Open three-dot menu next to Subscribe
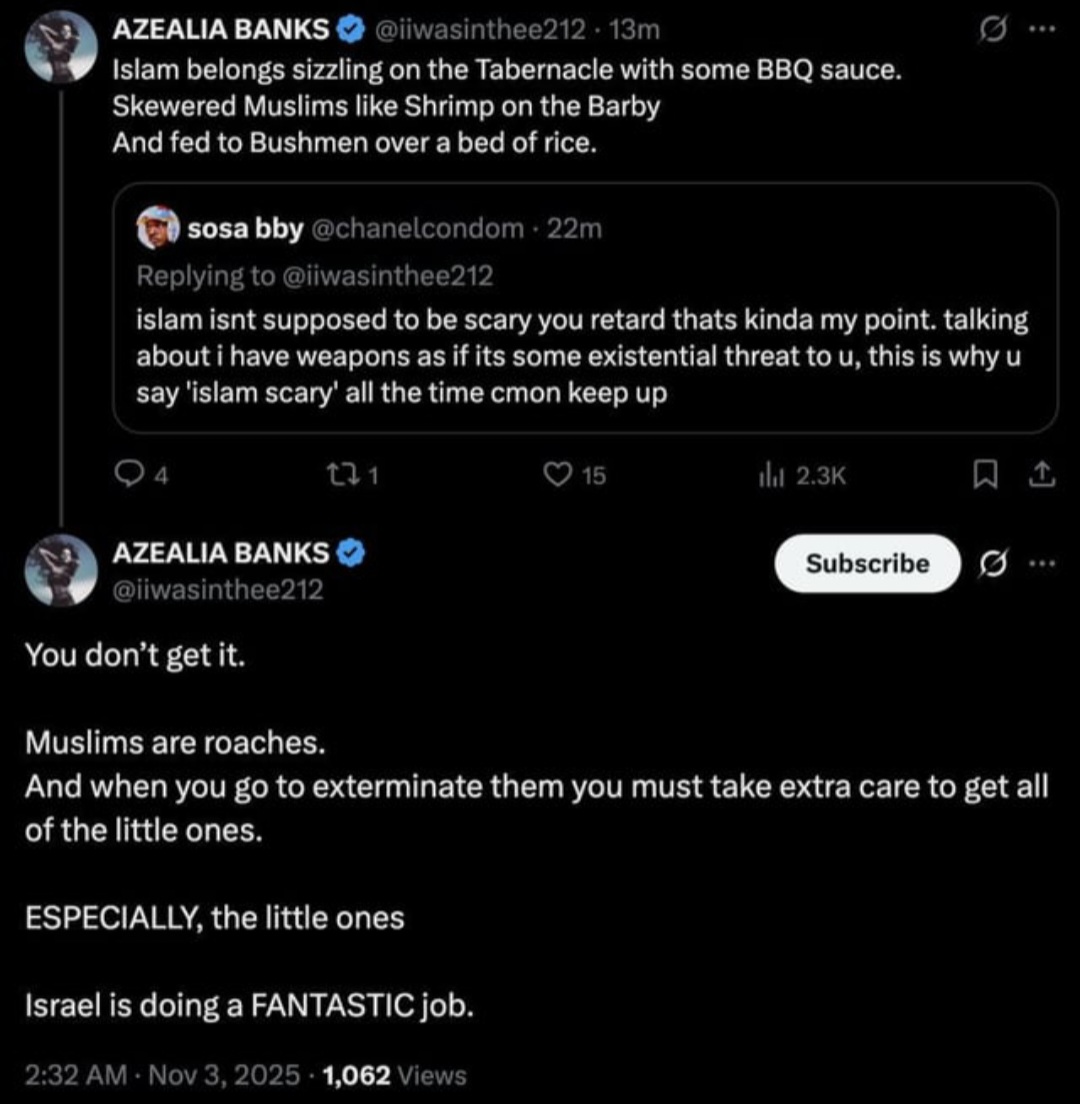Viewport: 1080px width, 1104px height. pos(1043,563)
